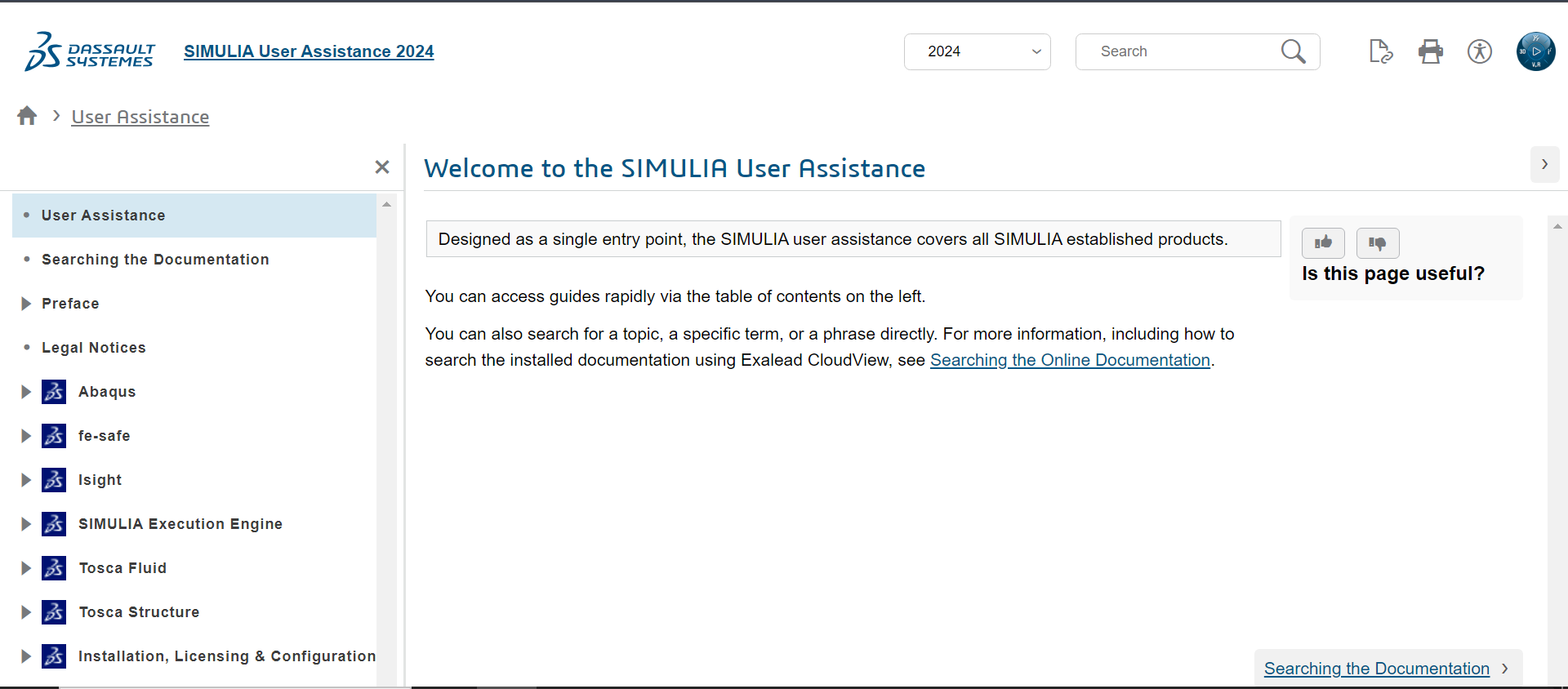Select Tosca Fluid label in contents
This screenshot has height=689, width=1568.
[x=122, y=568]
